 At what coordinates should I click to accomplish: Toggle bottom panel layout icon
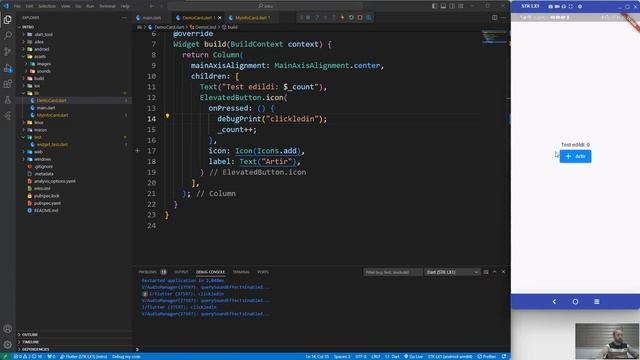click(443, 6)
